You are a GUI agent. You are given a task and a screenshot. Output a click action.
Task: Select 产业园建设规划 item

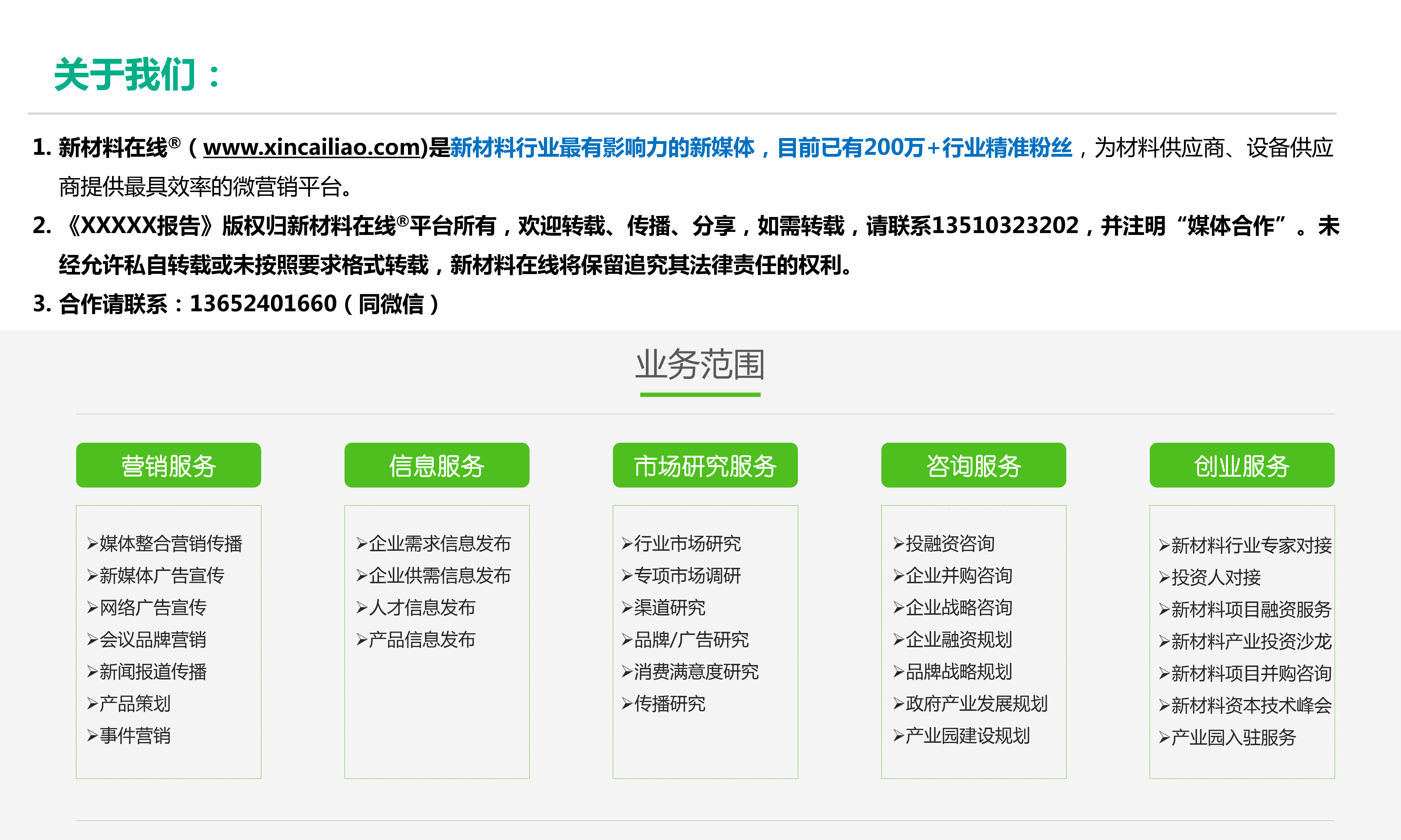tap(962, 736)
